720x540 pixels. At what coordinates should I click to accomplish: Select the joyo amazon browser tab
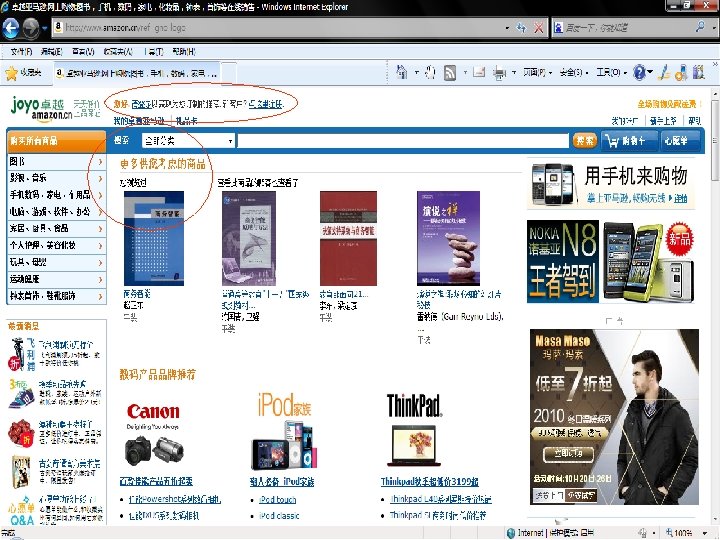point(135,73)
